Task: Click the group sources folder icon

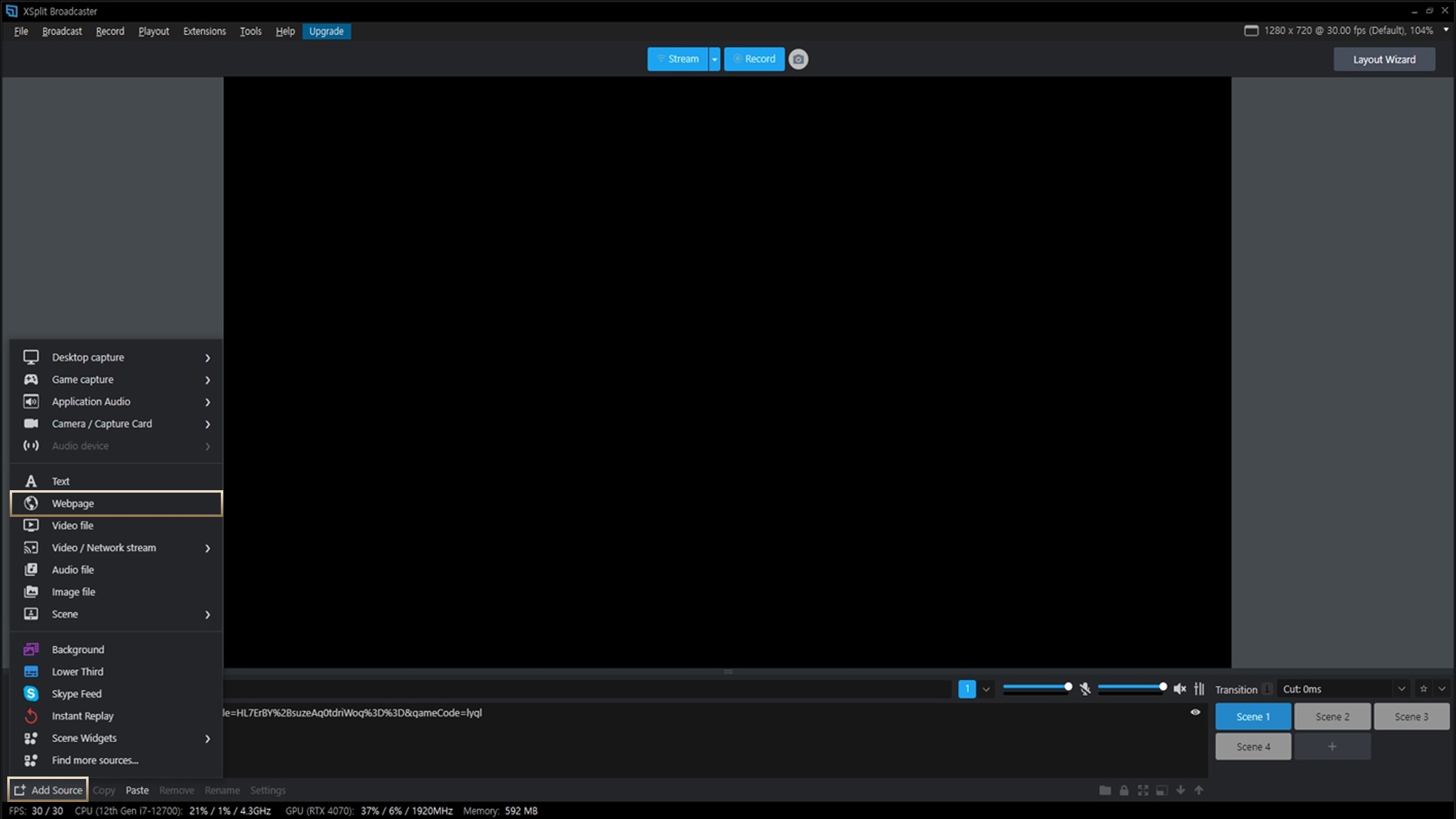Action: coord(1105,790)
